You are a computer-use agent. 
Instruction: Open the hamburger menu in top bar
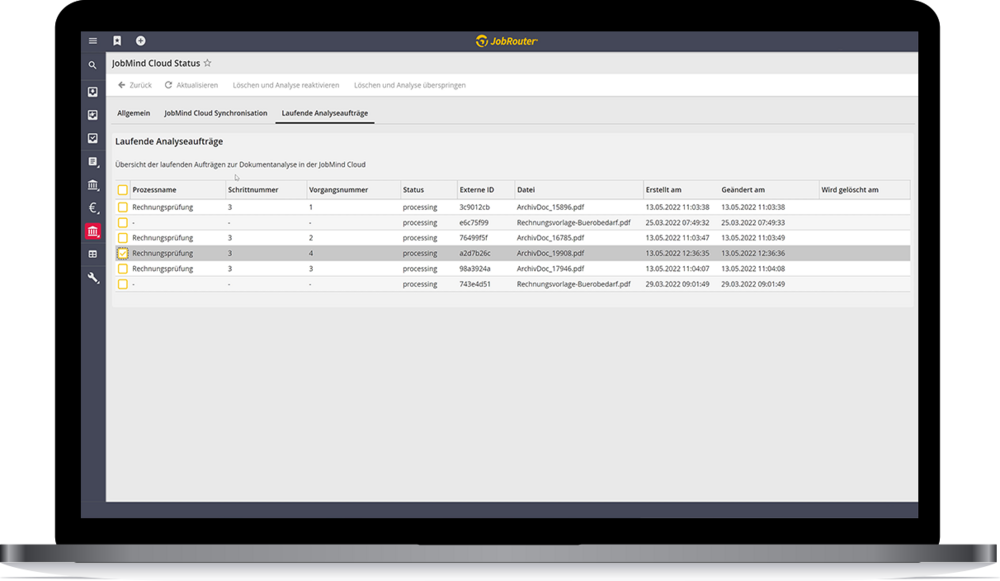pos(93,41)
